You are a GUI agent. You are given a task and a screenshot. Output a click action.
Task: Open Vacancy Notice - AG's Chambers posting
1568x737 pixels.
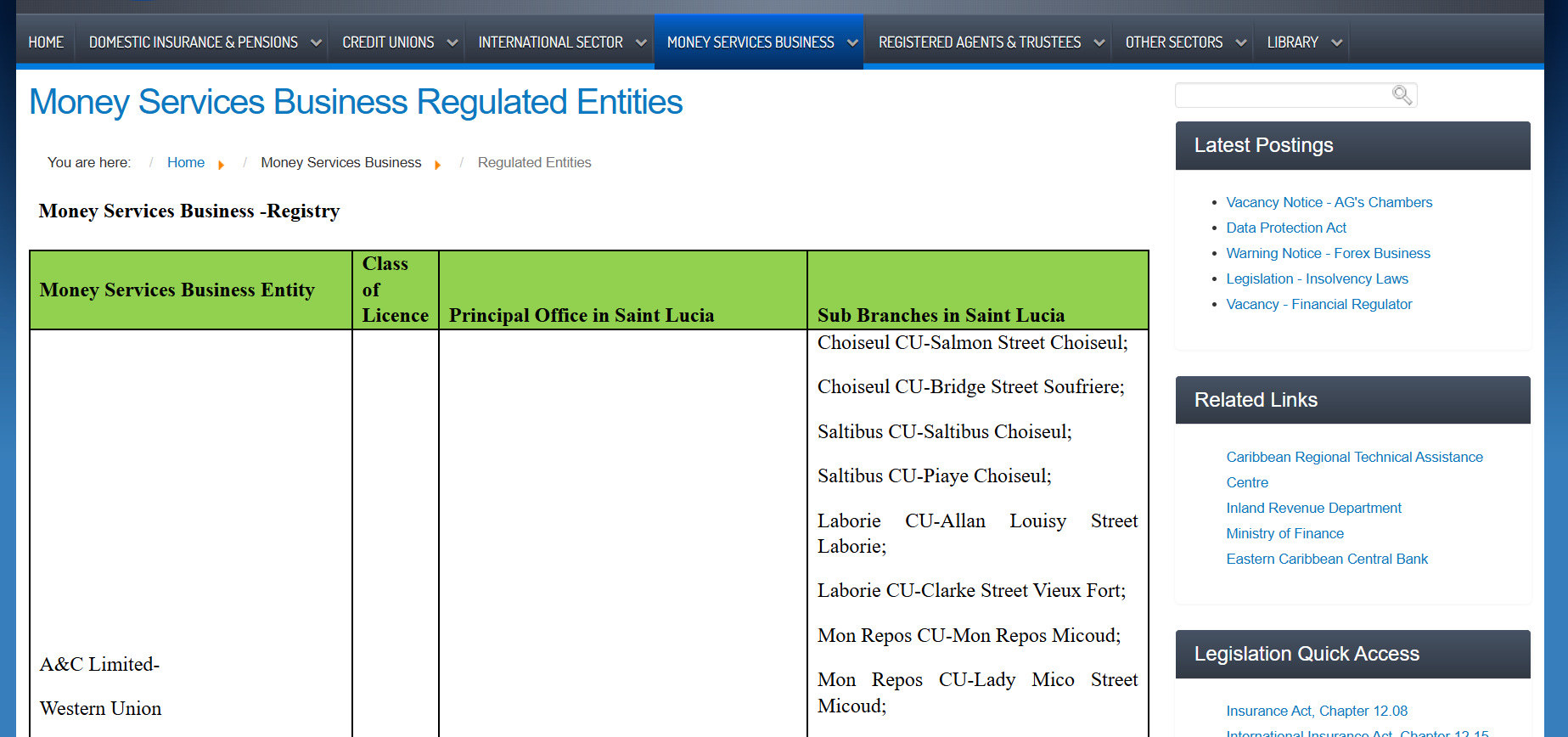coord(1329,202)
